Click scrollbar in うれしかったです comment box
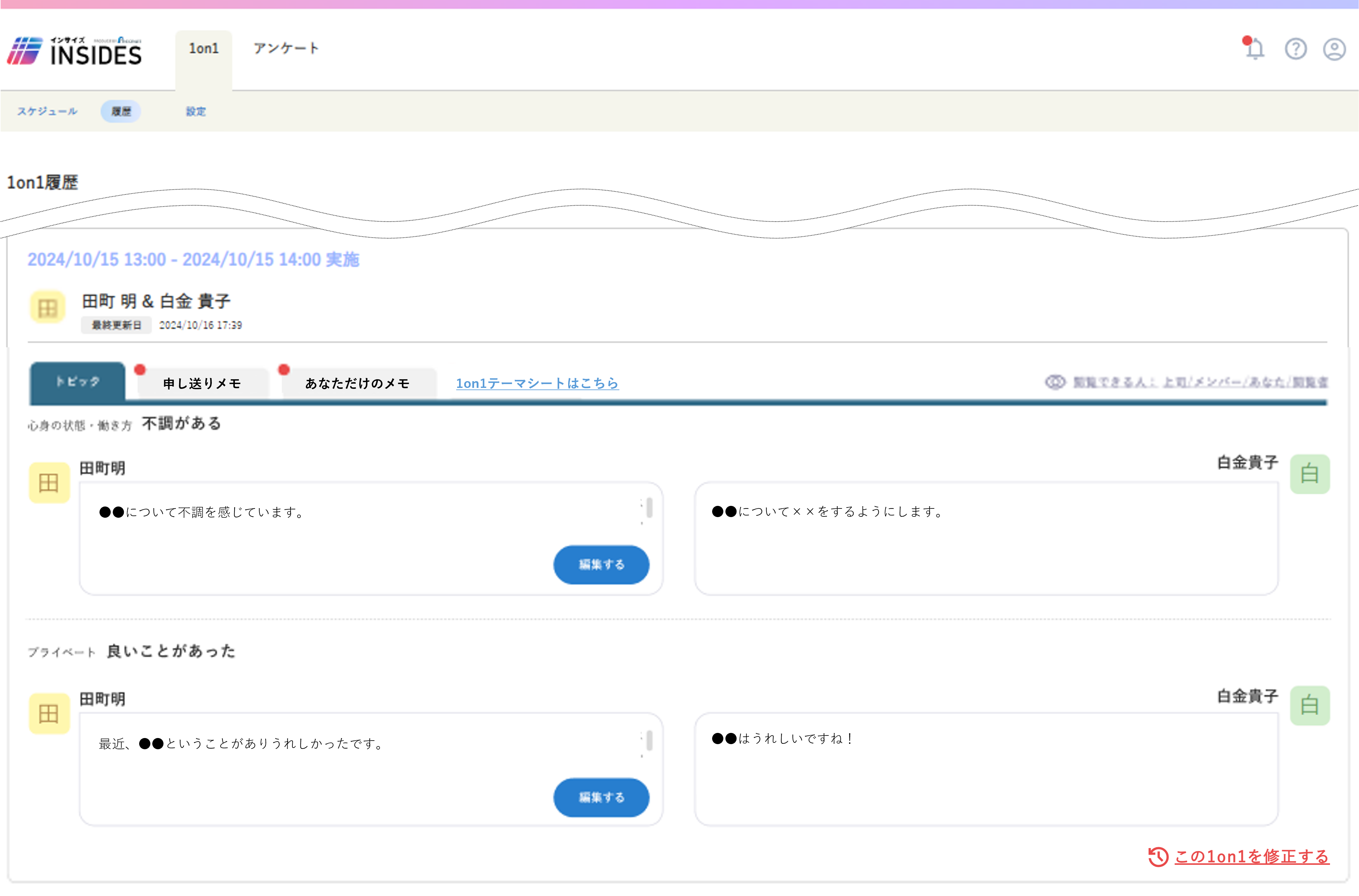This screenshot has height=896, width=1359. tap(649, 741)
